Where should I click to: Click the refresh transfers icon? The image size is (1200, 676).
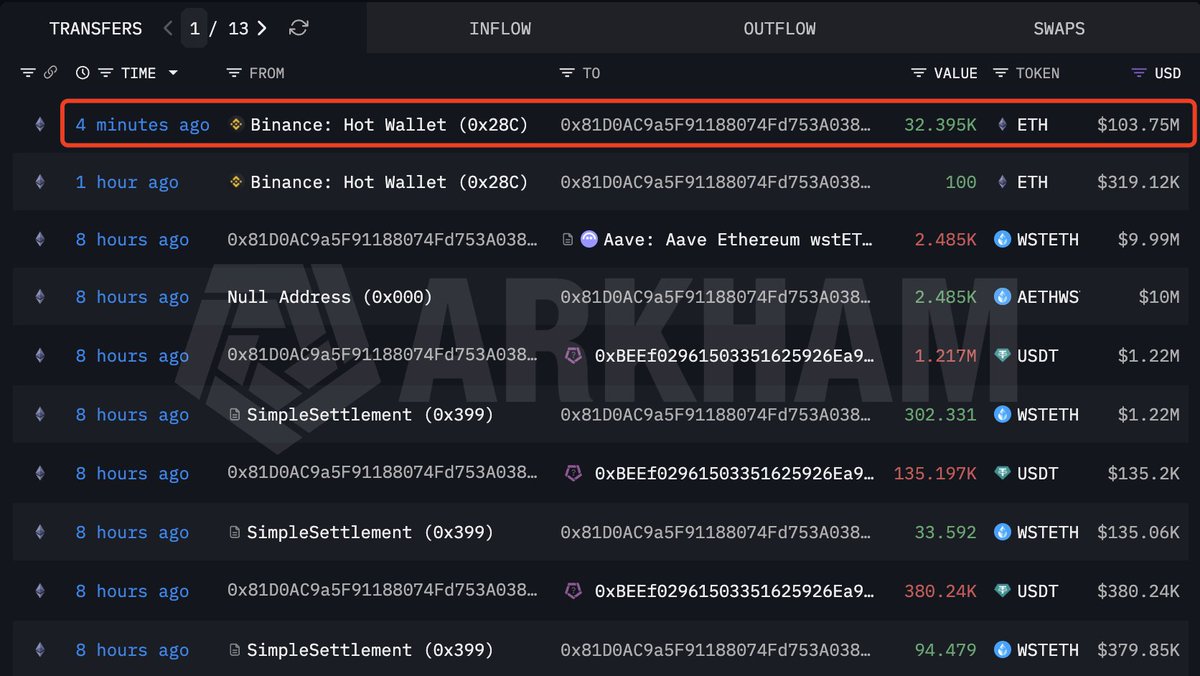(x=298, y=28)
